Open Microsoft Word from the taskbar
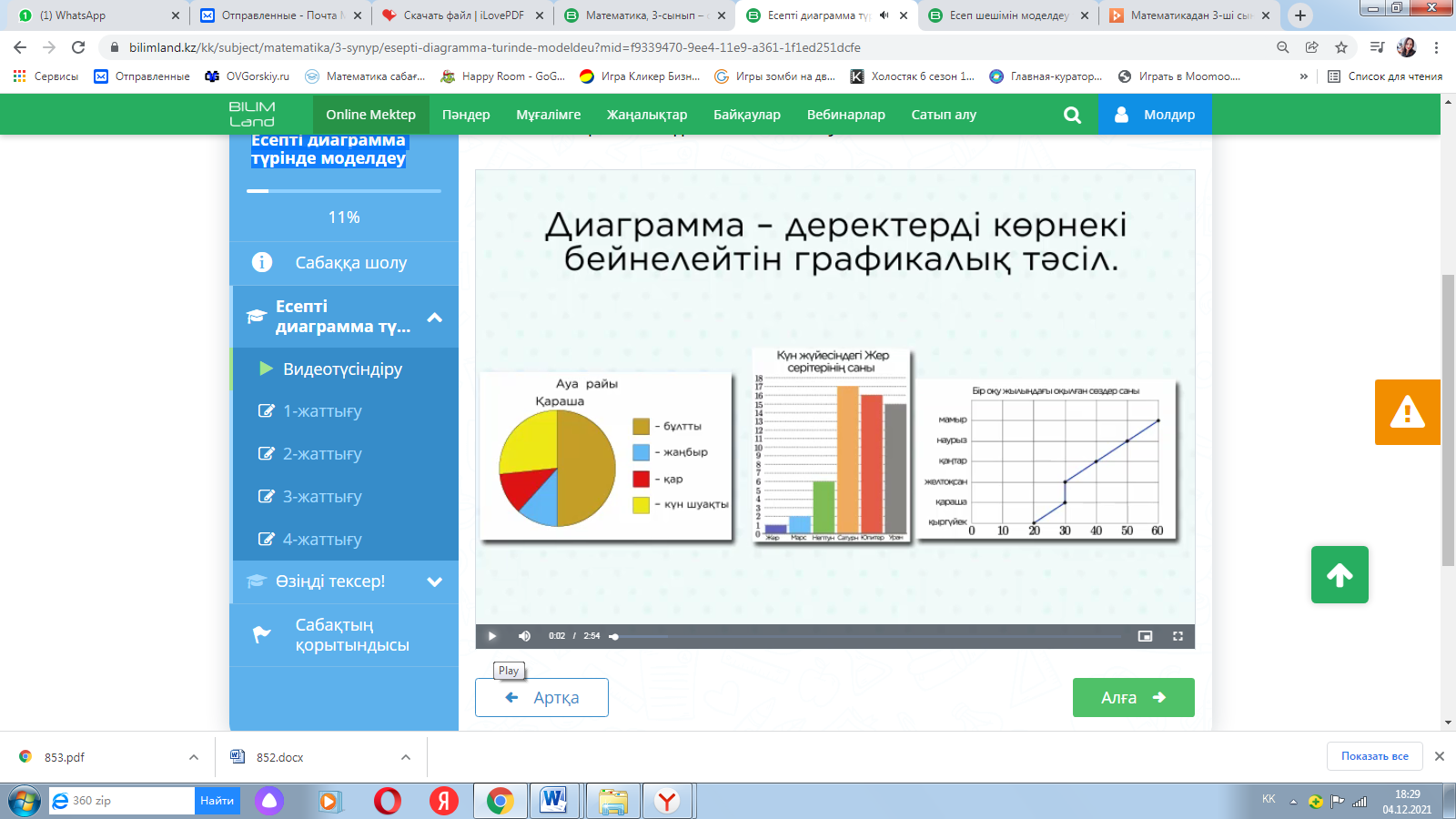Image resolution: width=1456 pixels, height=819 pixels. click(x=553, y=801)
